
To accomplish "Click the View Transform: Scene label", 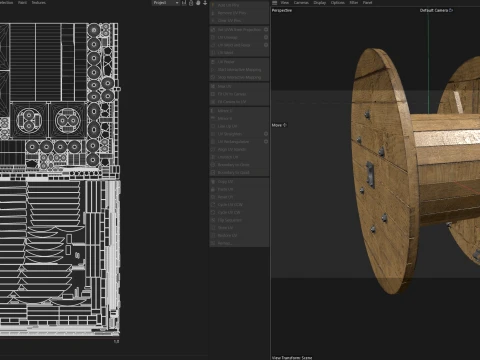I will coord(292,358).
